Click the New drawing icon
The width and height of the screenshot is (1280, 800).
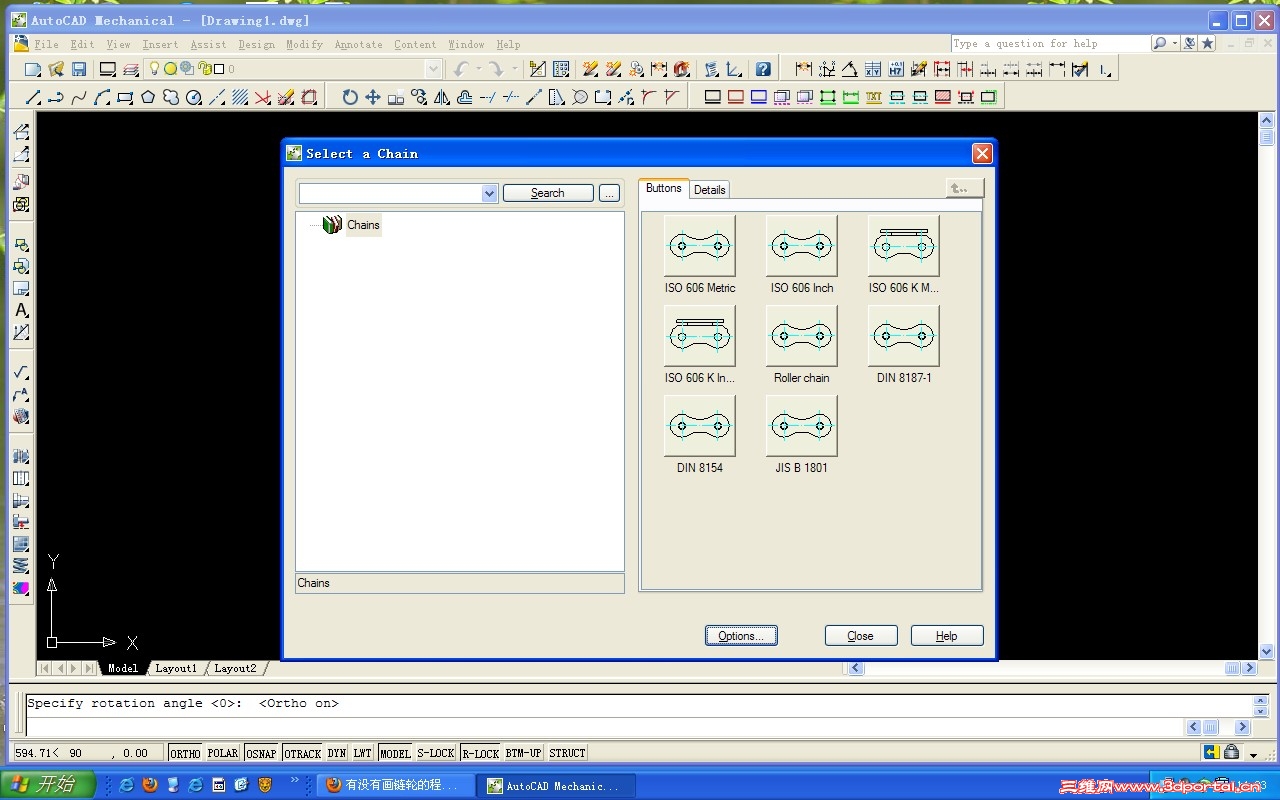(x=33, y=70)
